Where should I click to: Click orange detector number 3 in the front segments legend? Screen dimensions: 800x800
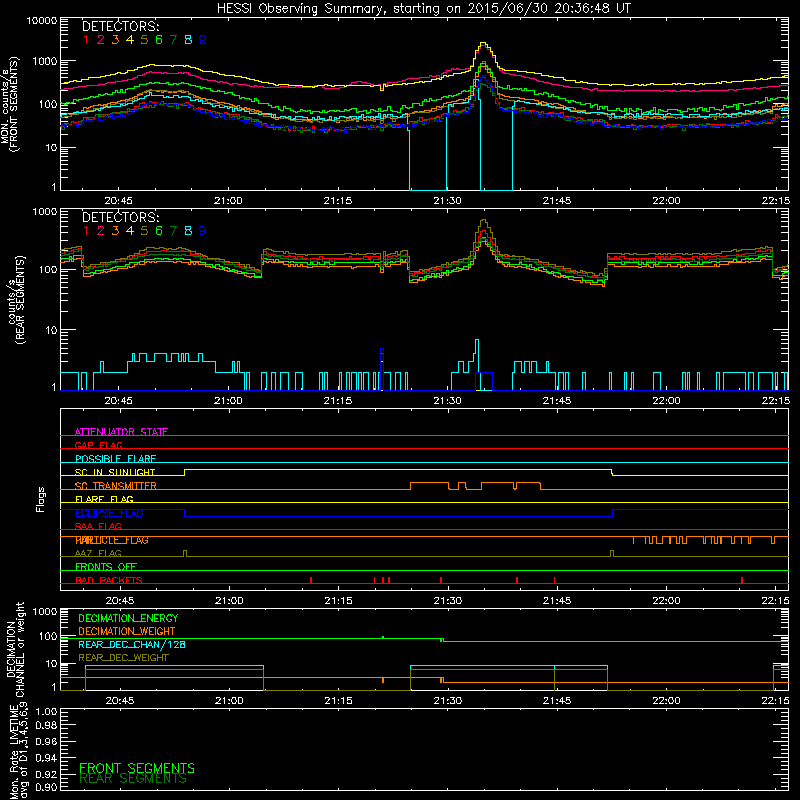click(x=115, y=39)
